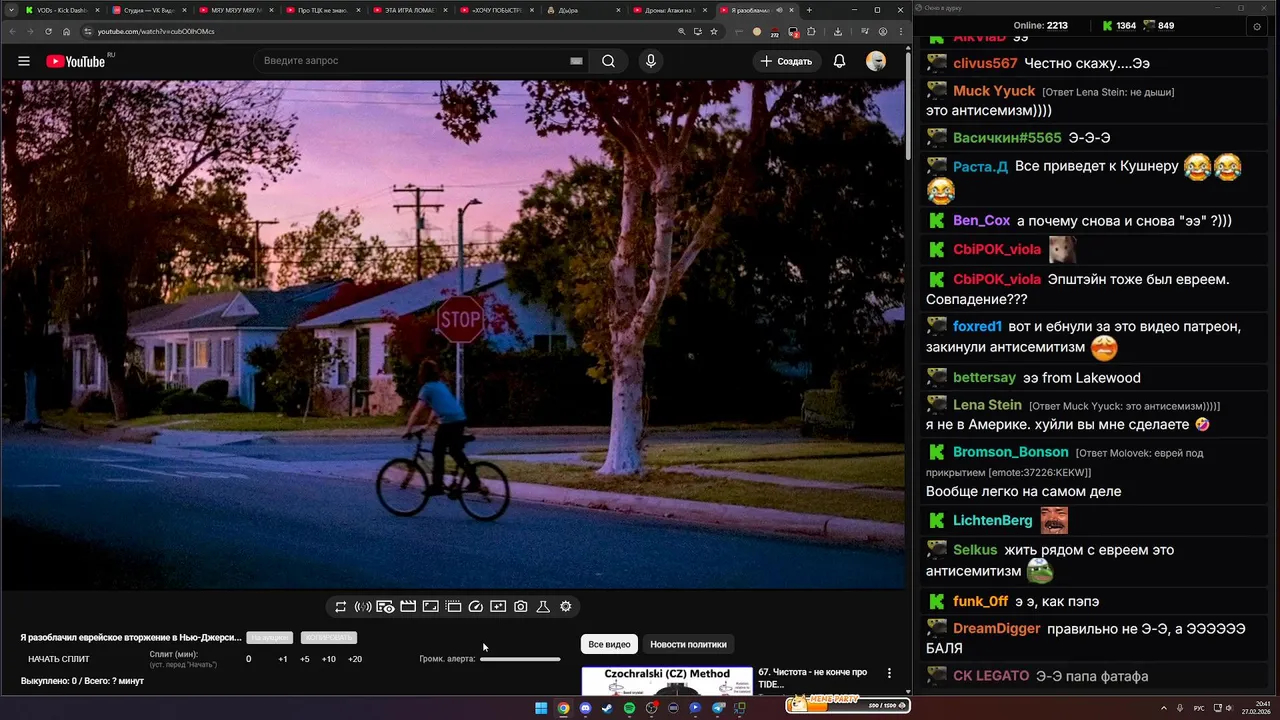Add +1 minute to split
Viewport: 1280px width, 720px height.
pos(283,660)
